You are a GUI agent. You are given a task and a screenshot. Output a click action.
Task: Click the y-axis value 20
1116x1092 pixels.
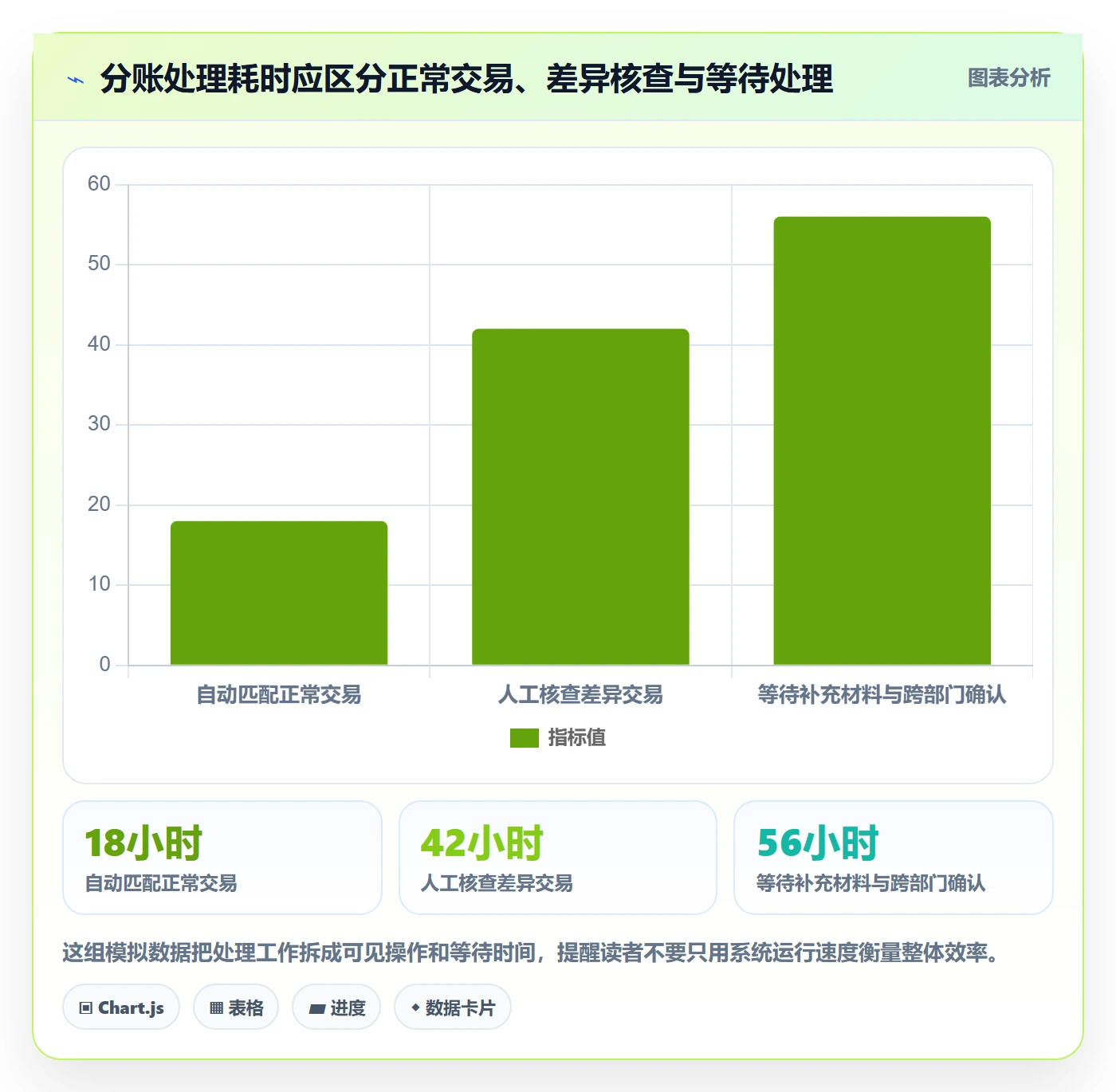(99, 505)
